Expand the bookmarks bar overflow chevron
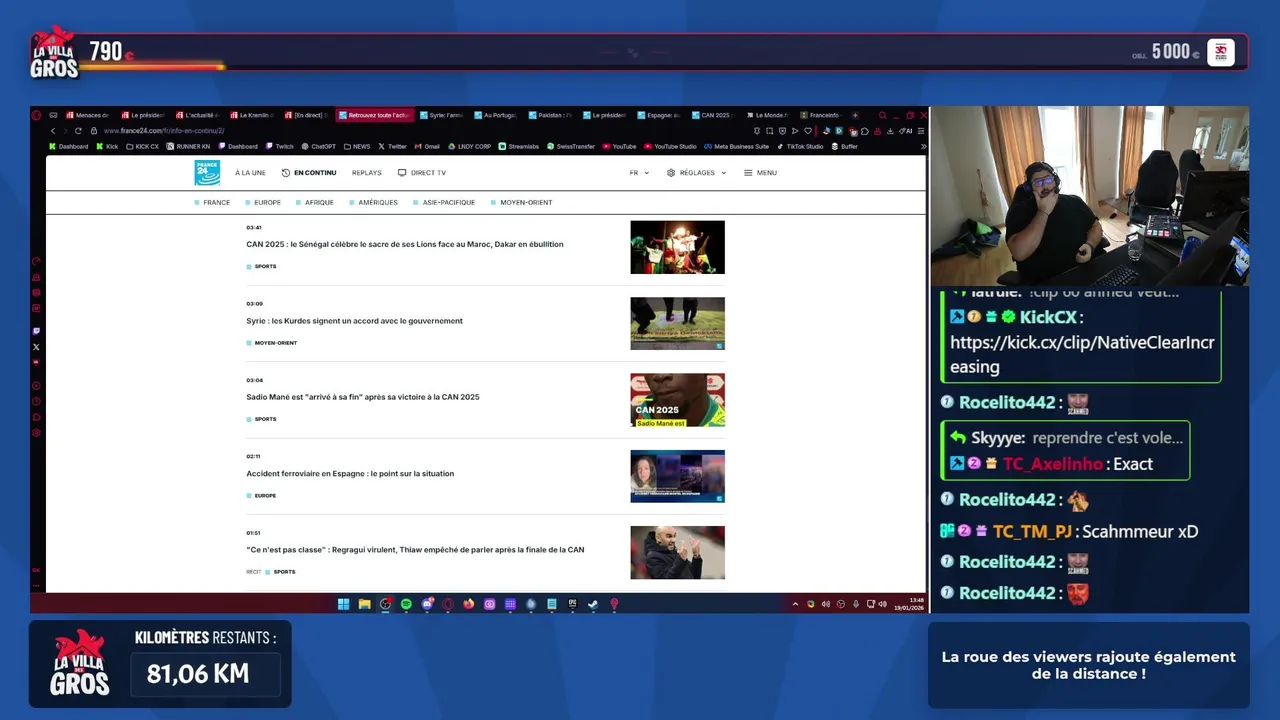This screenshot has width=1280, height=720. pos(923,146)
